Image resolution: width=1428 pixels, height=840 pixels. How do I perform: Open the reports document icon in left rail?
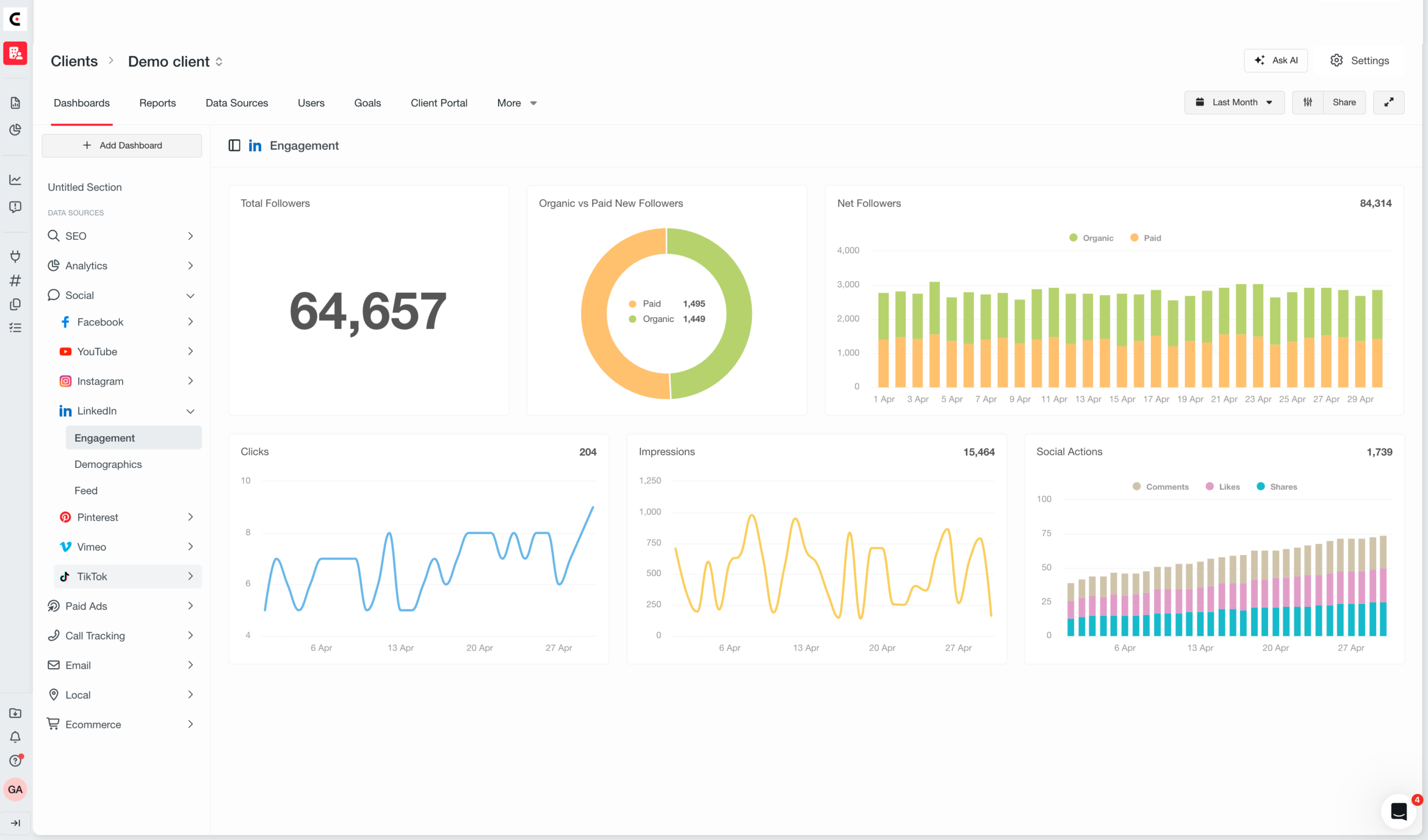[x=15, y=103]
